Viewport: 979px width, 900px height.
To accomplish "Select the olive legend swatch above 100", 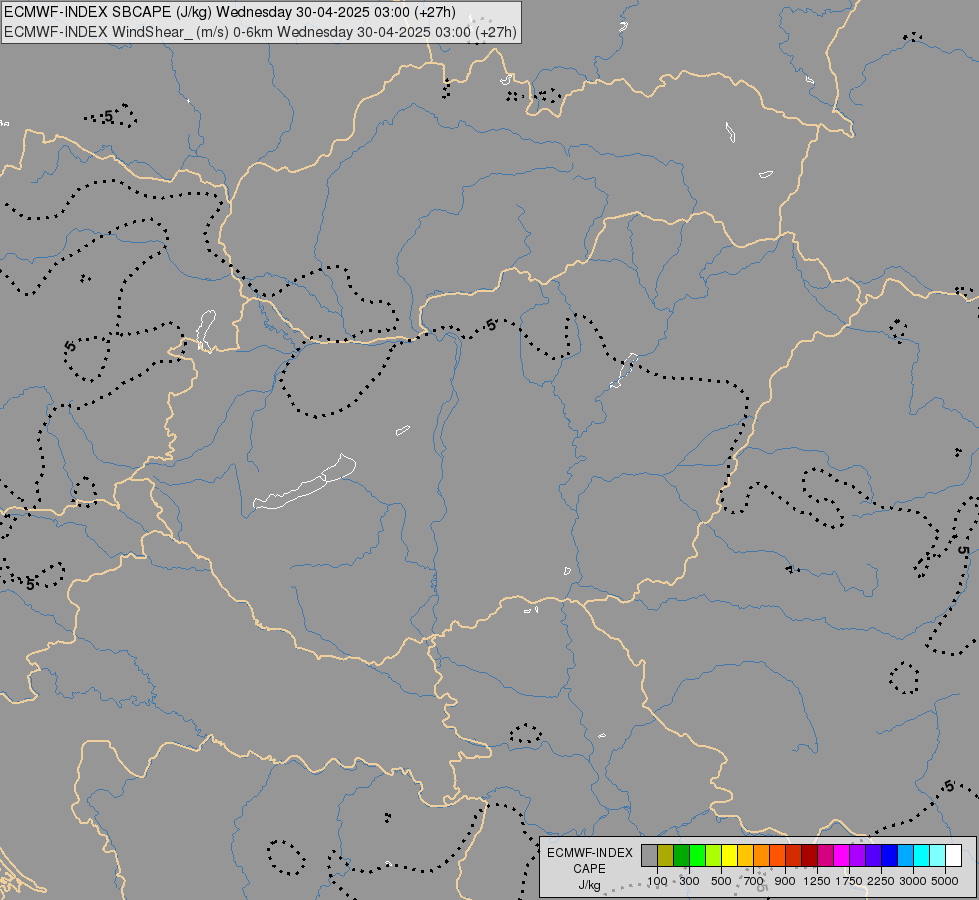I will click(x=666, y=856).
